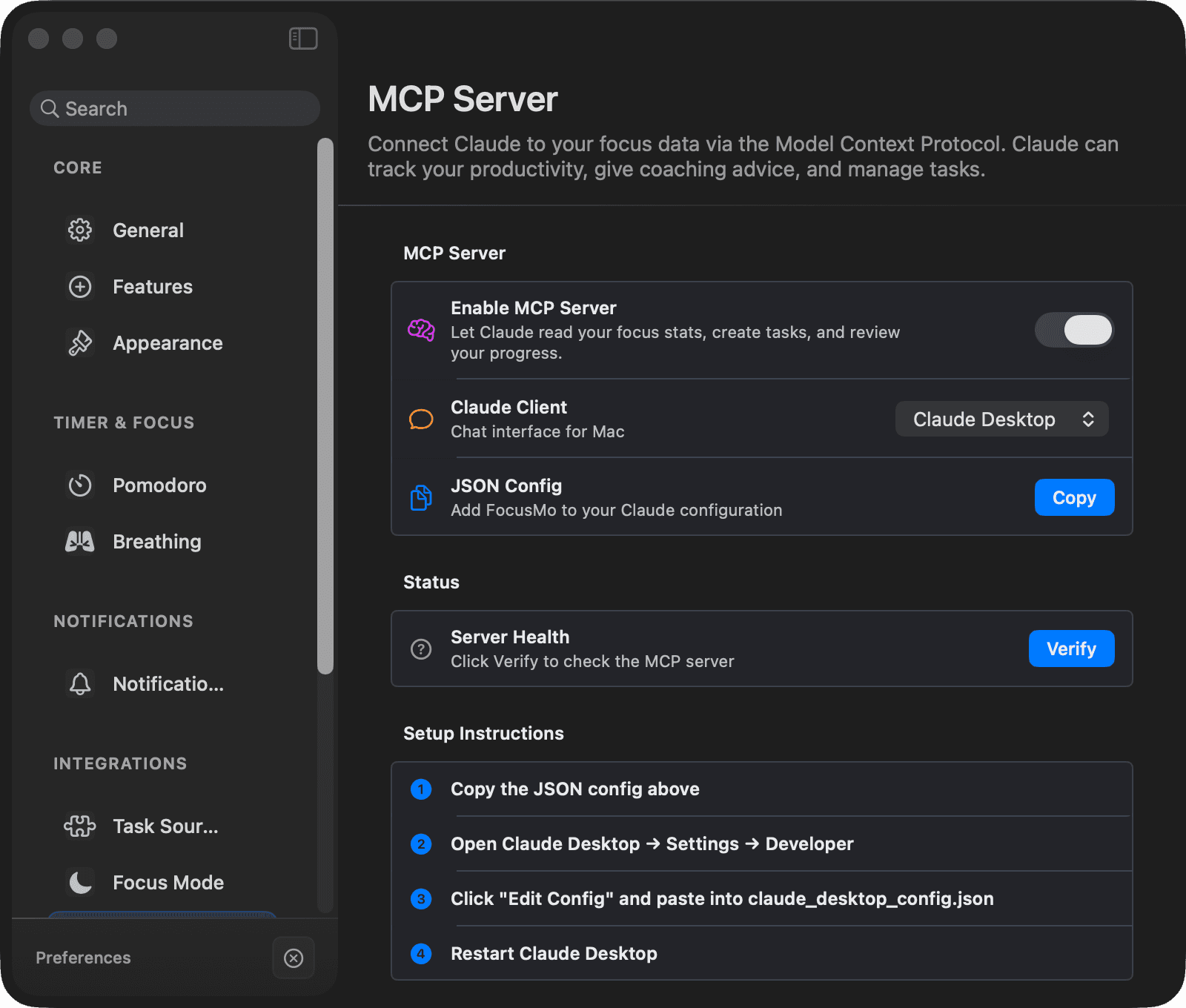Click the Notifications bell icon

80,683
